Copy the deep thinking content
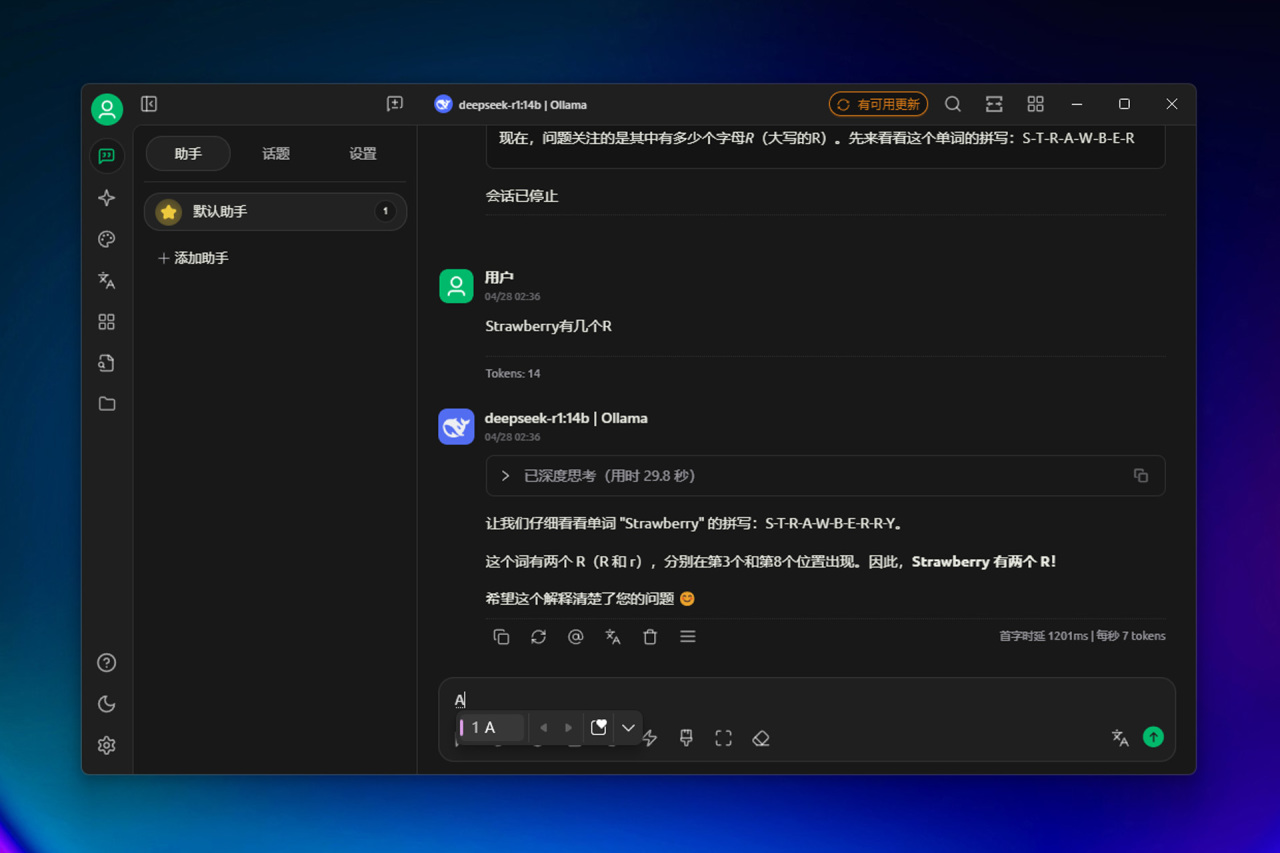This screenshot has height=853, width=1280. [x=1141, y=476]
